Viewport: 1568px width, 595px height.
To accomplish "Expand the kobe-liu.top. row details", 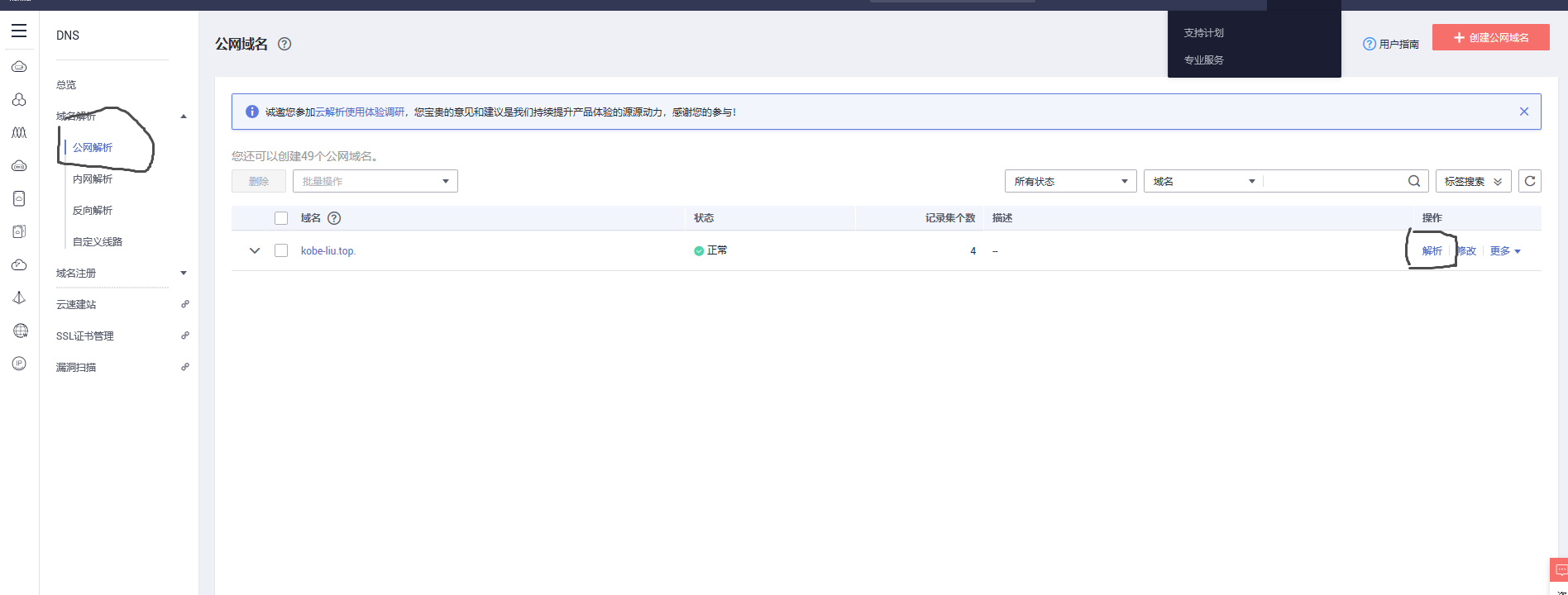I will (x=255, y=250).
